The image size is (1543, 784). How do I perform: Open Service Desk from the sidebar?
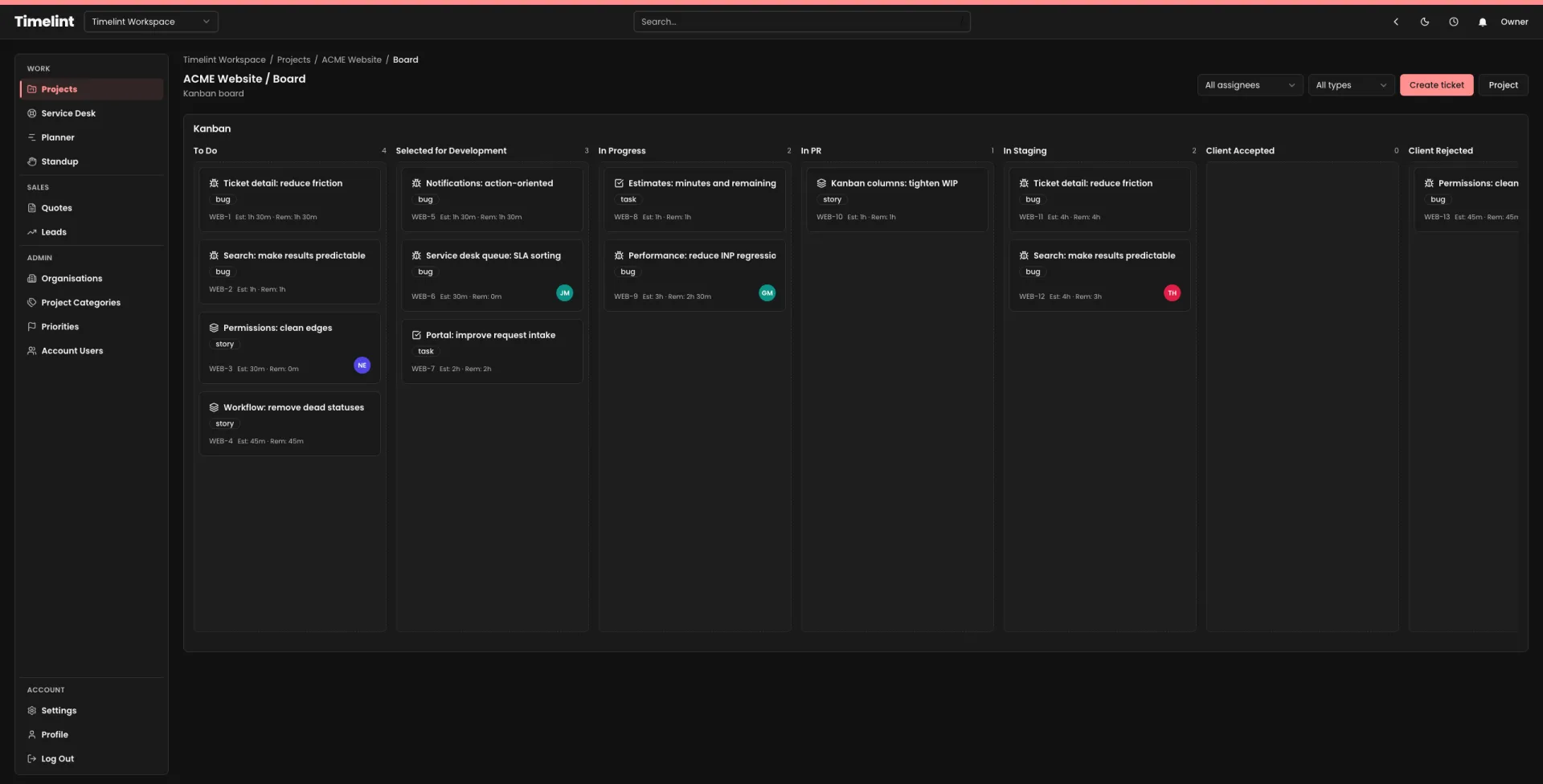tap(69, 113)
